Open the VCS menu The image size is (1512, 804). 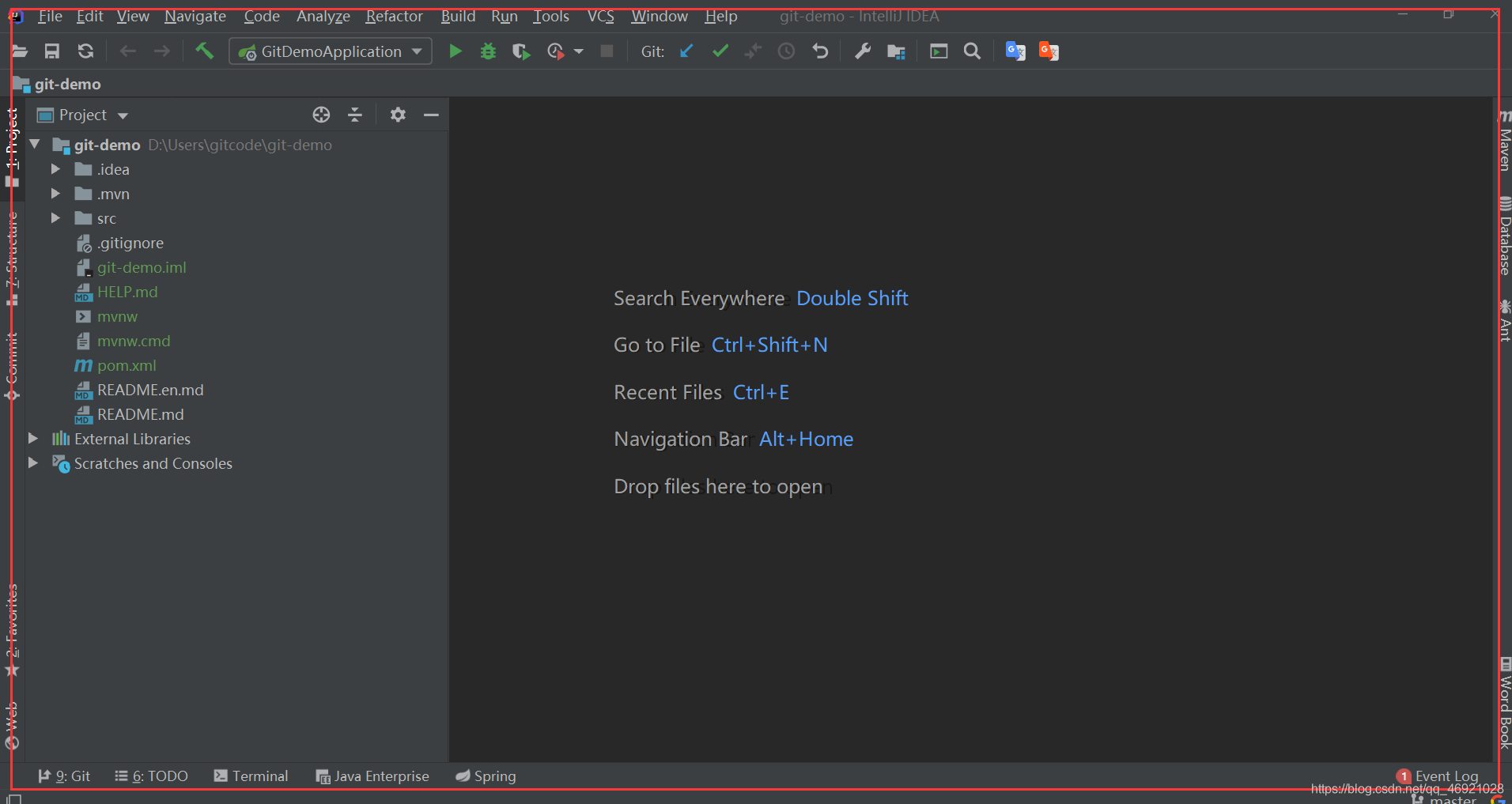click(601, 16)
